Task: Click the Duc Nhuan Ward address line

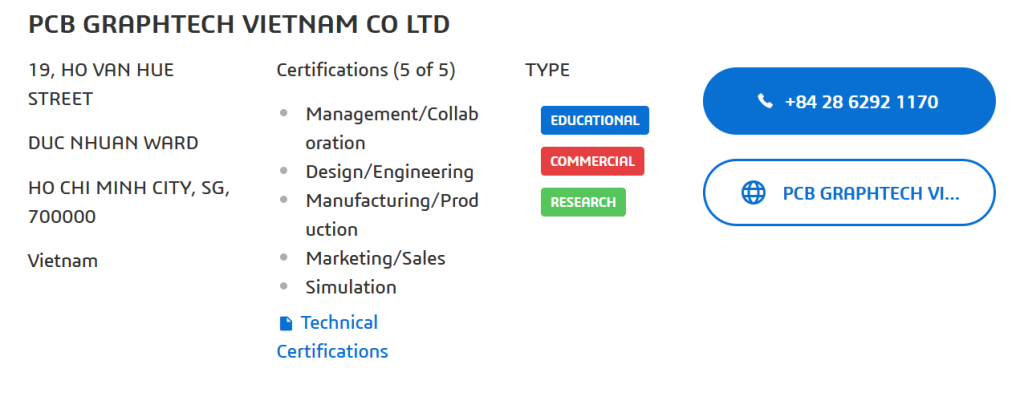Action: pyautogui.click(x=113, y=143)
